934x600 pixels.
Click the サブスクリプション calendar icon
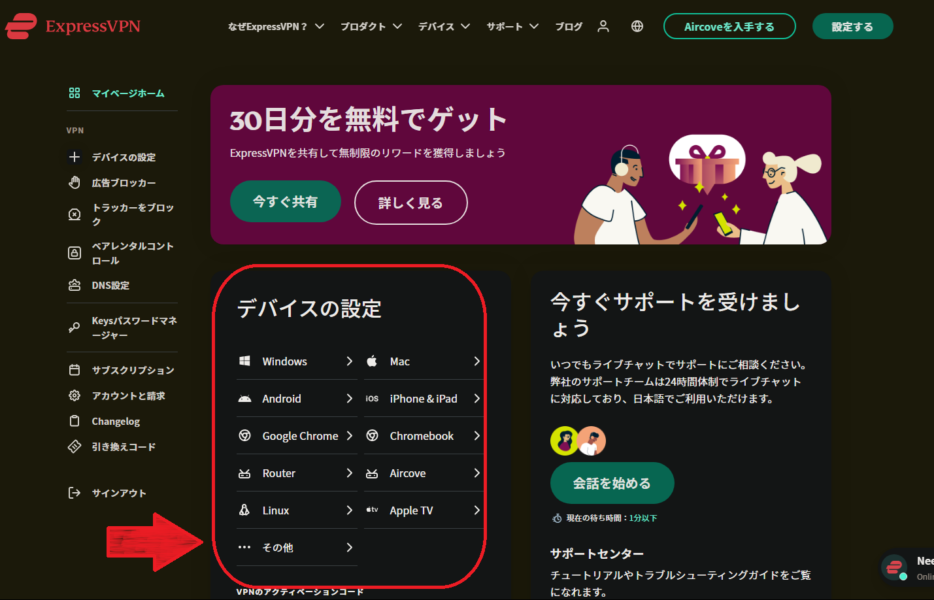point(74,370)
